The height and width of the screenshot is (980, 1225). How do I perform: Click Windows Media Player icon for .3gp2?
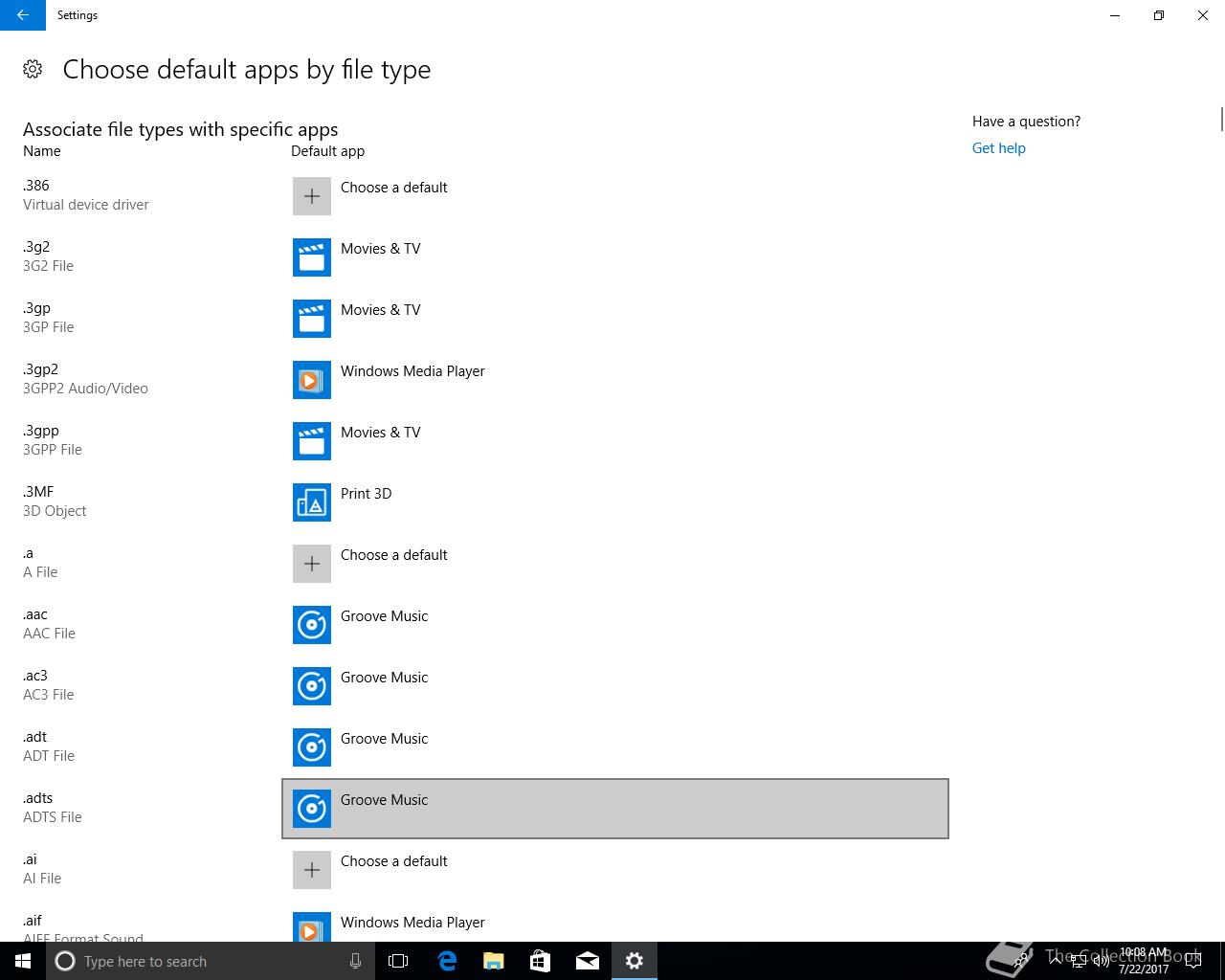click(312, 380)
